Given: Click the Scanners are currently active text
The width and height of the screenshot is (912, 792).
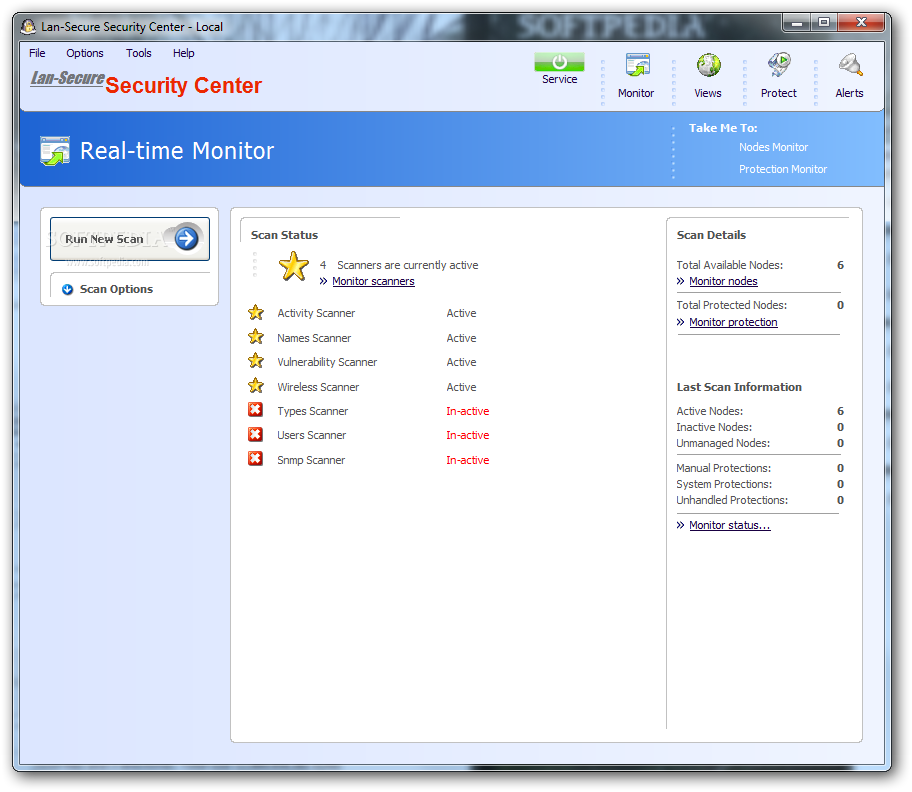Looking at the screenshot, I should pos(407,265).
